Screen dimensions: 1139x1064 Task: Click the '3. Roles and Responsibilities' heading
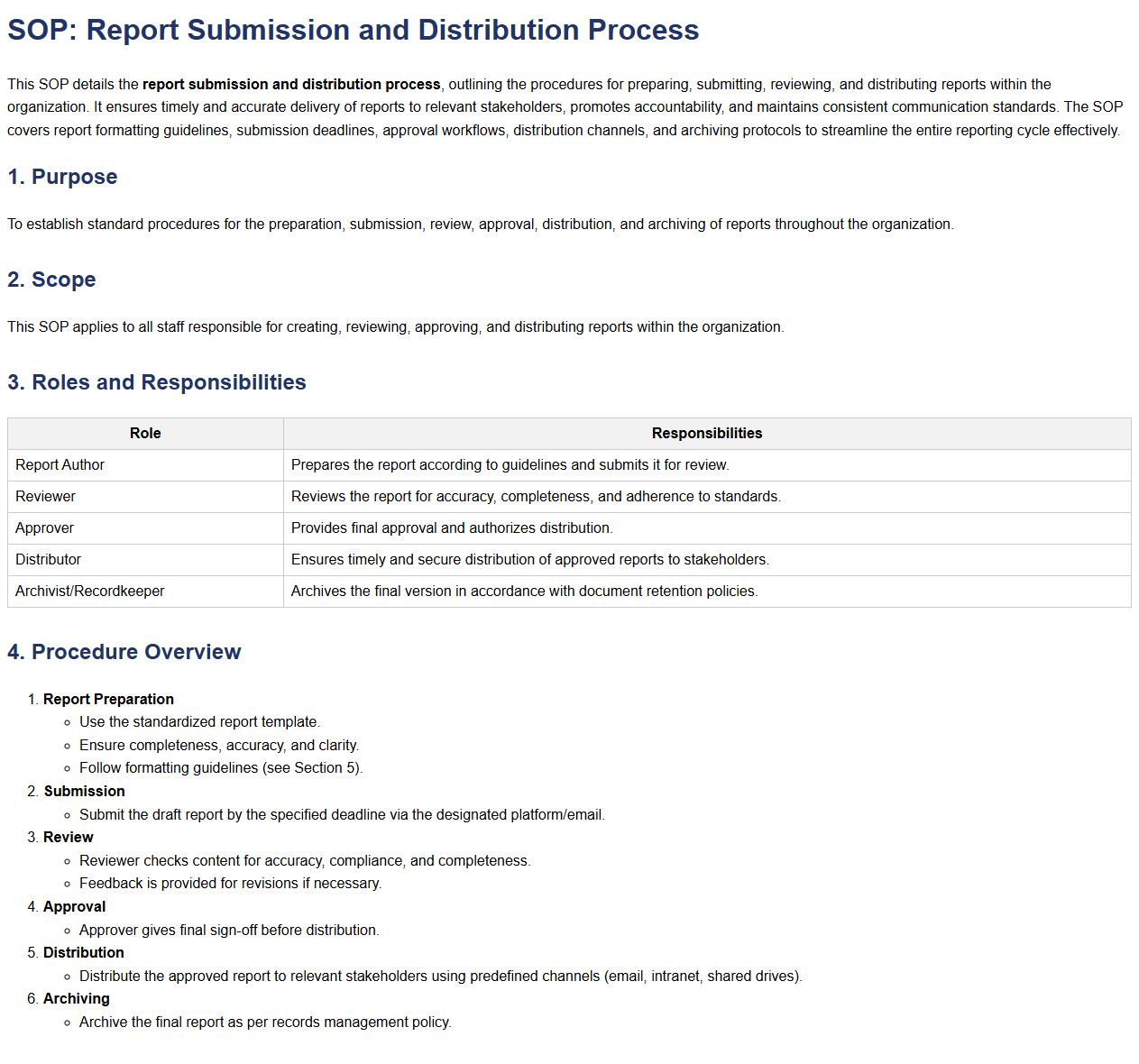[157, 382]
